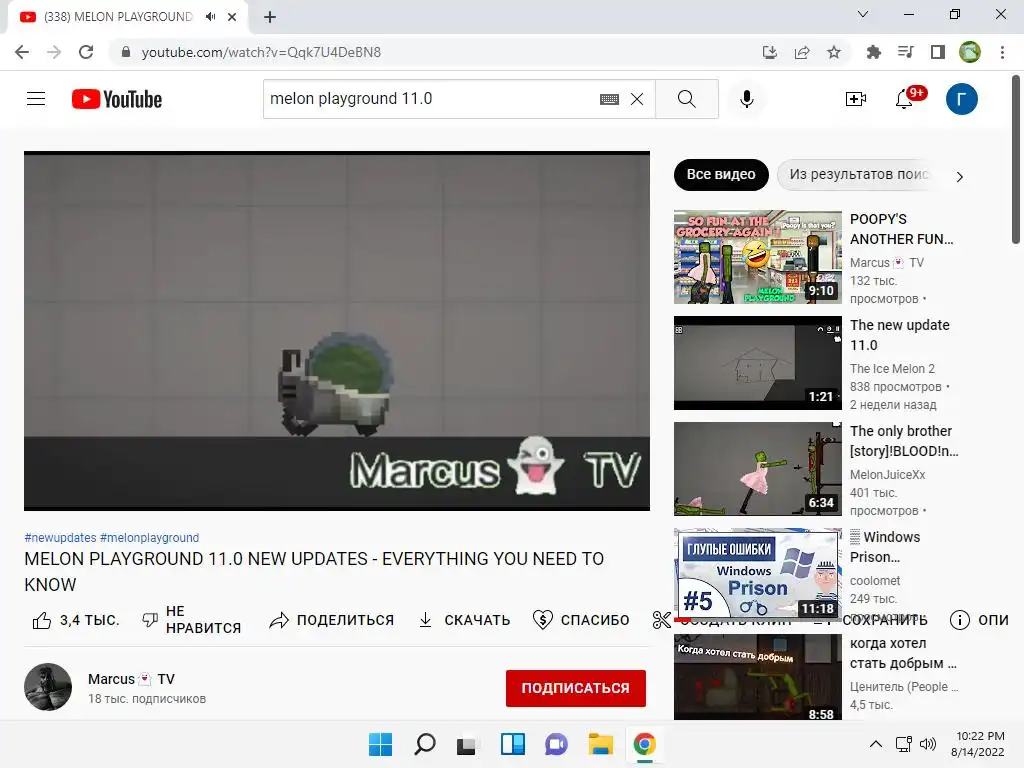Viewport: 1024px width, 768px height.
Task: Share this page icon in address bar
Action: (802, 52)
